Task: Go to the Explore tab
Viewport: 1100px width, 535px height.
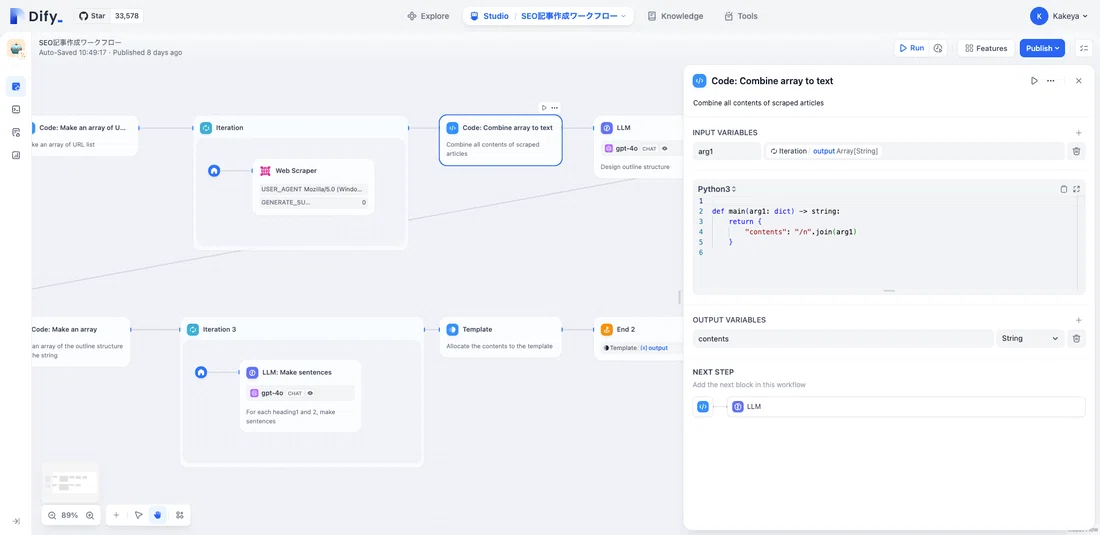Action: click(x=428, y=16)
